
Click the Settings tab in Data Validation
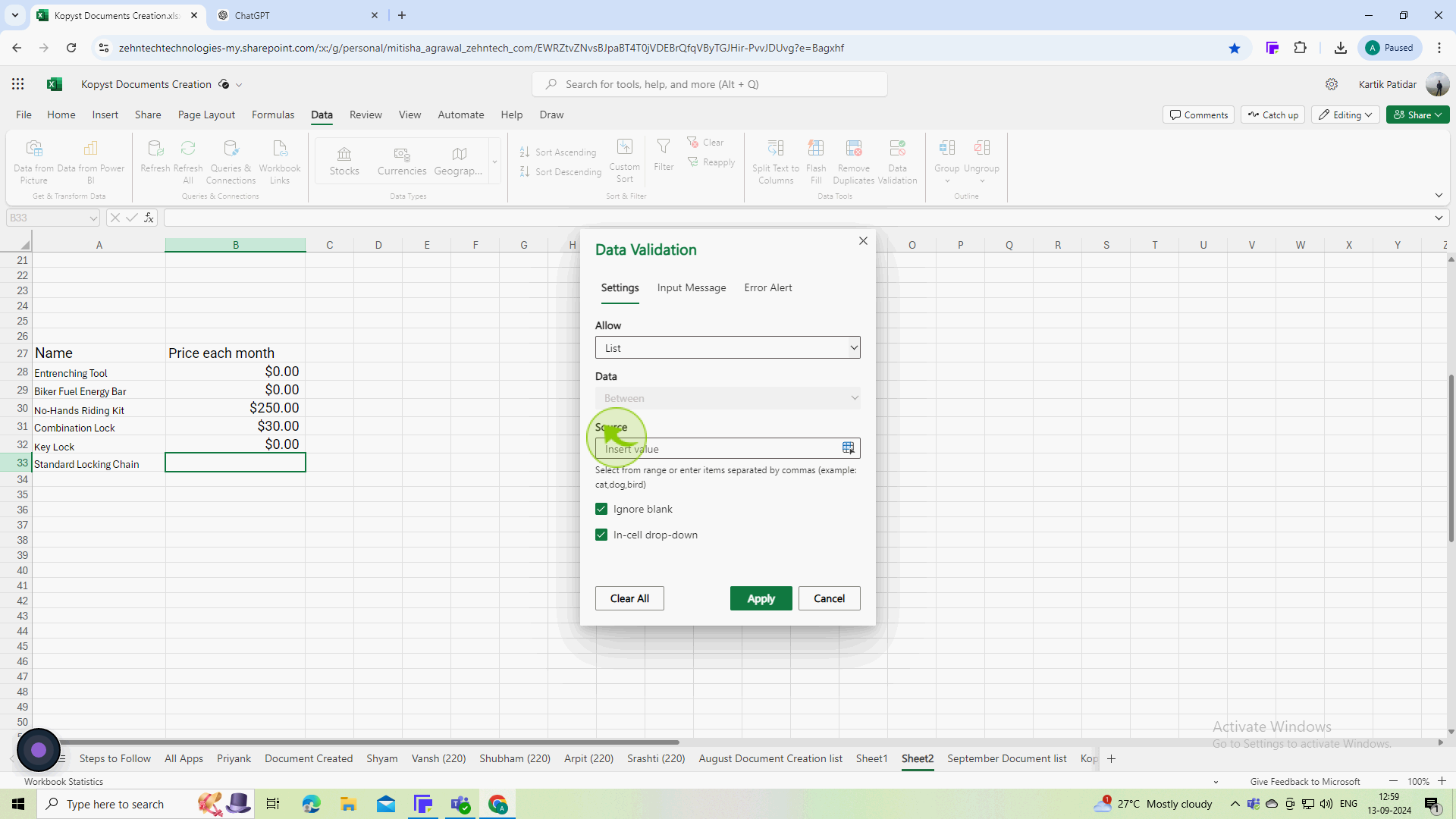click(619, 288)
